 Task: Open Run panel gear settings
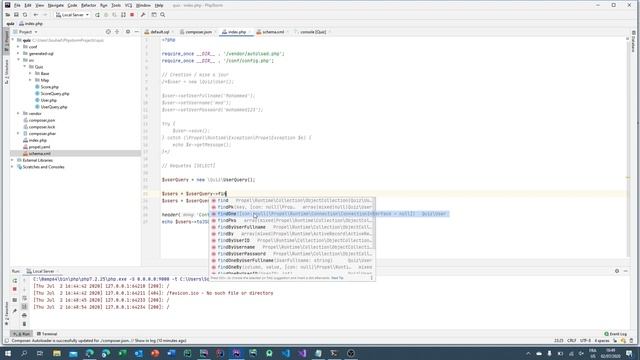617,271
